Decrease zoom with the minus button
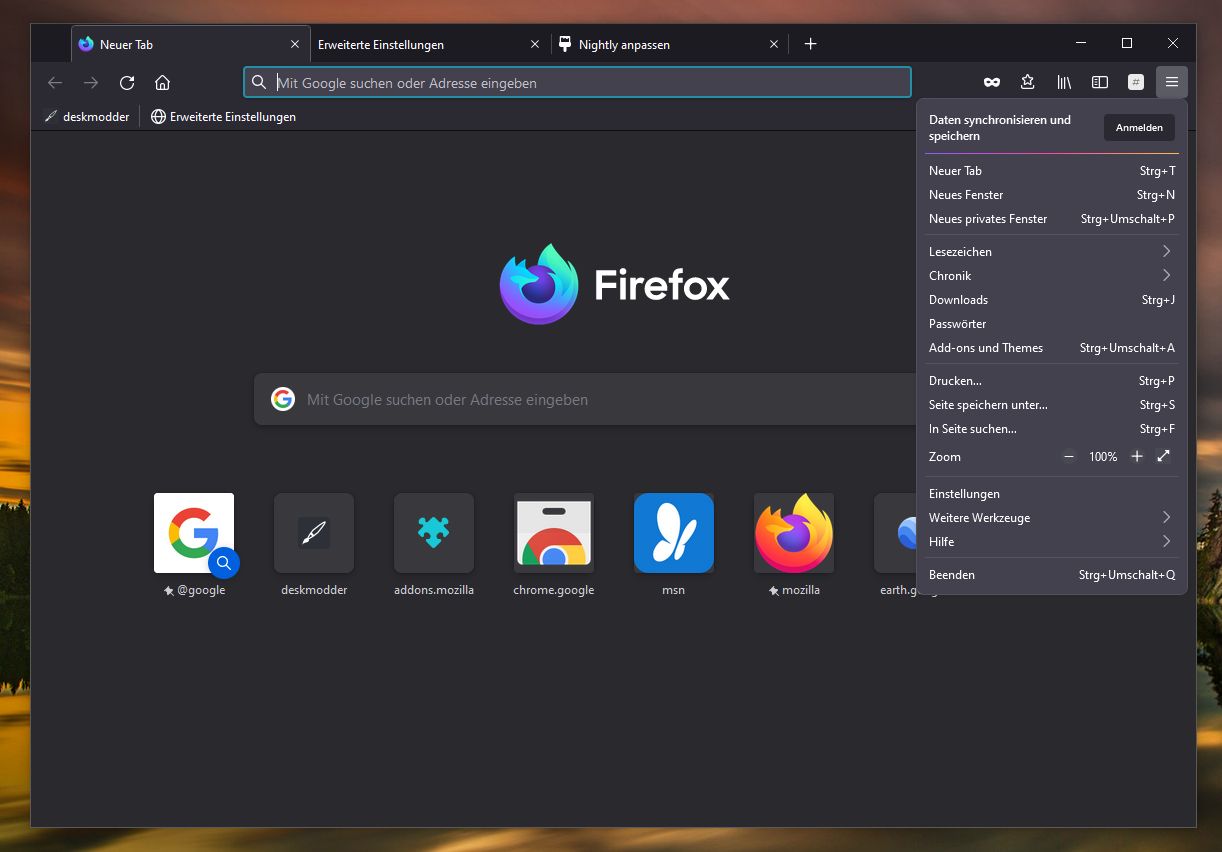This screenshot has width=1222, height=852. [1068, 456]
